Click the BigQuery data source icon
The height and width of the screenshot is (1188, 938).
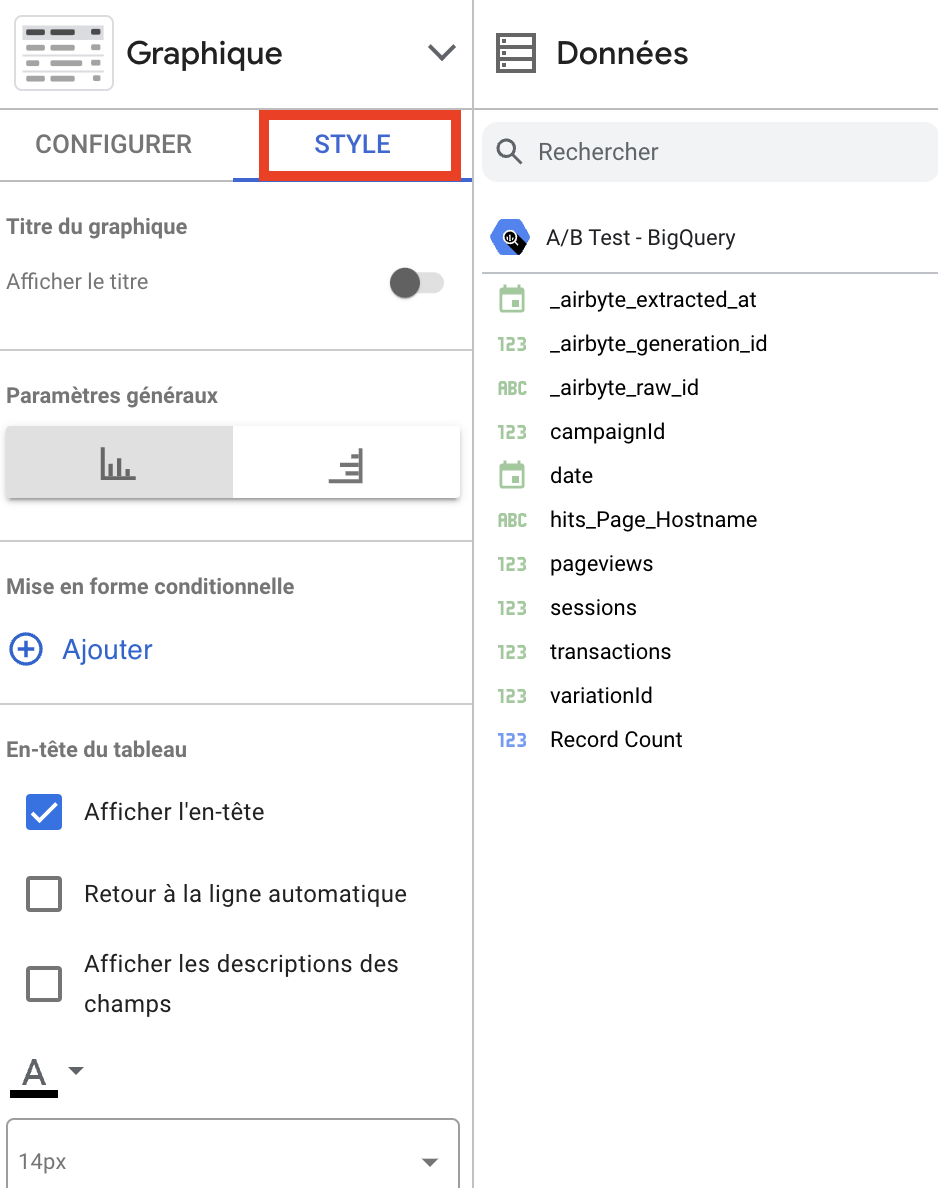coord(510,237)
